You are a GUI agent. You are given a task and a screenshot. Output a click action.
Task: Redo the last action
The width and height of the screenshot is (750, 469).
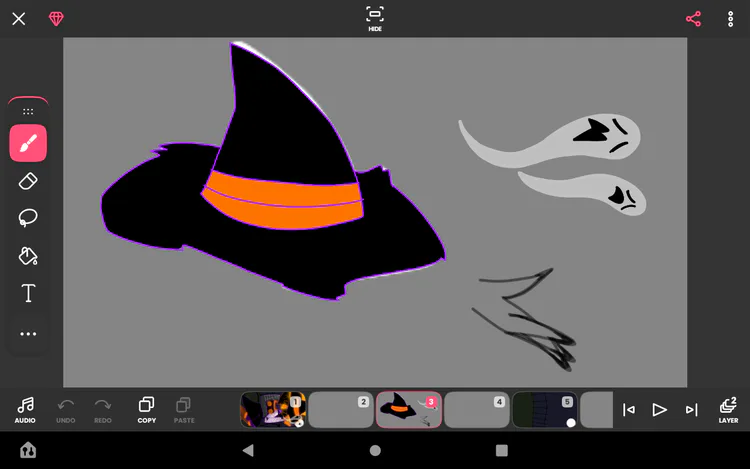point(103,410)
